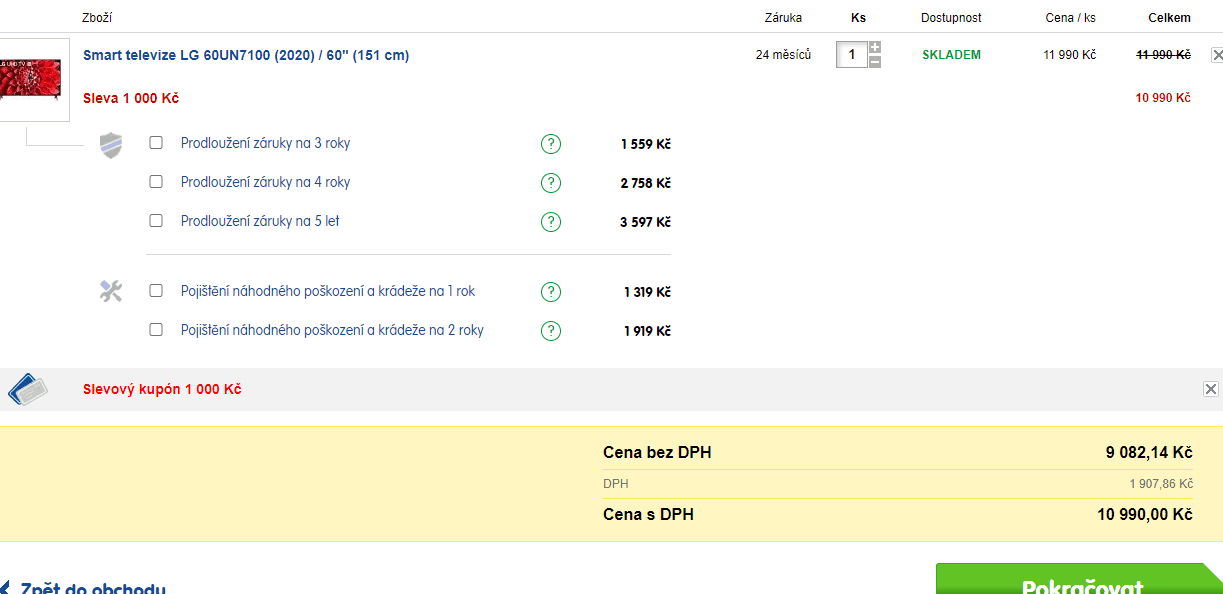Open help for 3-year warranty extension
This screenshot has height=594, width=1223.
(x=550, y=144)
